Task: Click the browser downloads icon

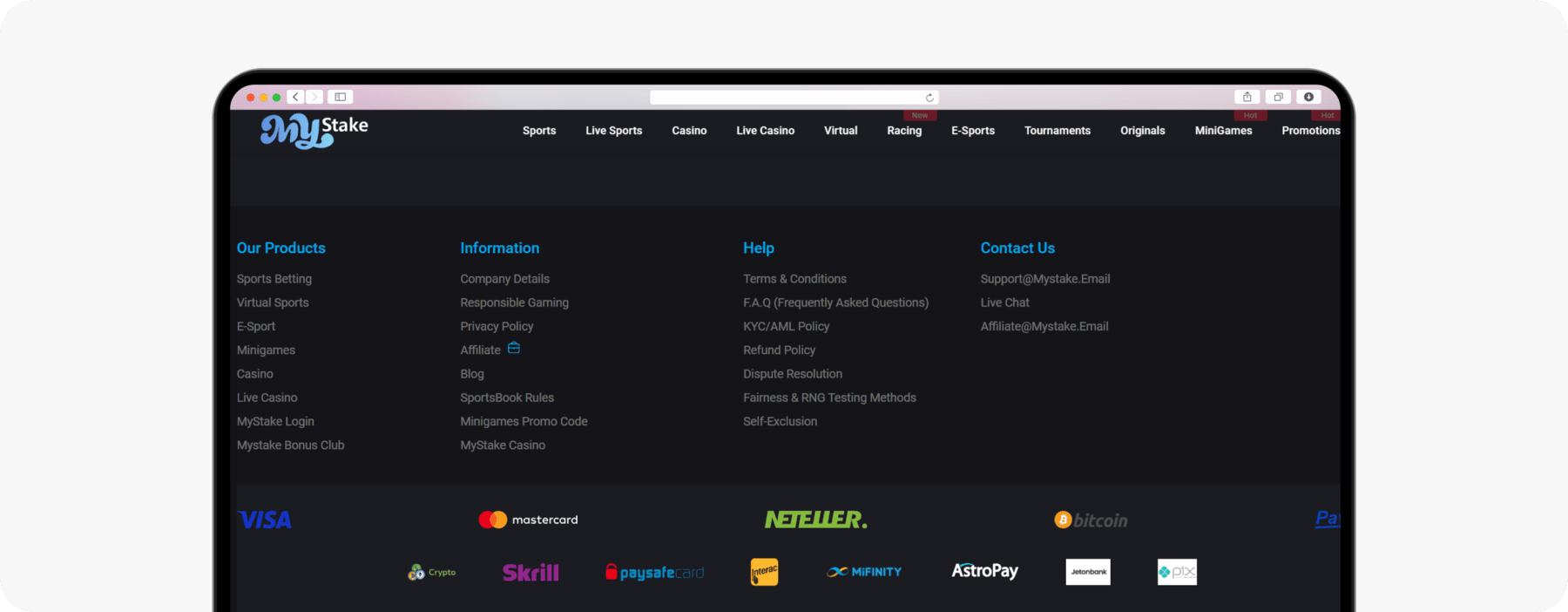Action: [1308, 97]
